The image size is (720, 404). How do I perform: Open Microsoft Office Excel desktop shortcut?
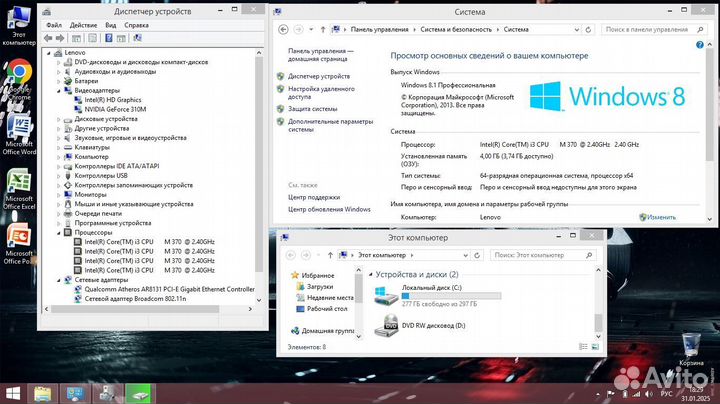coord(19,189)
